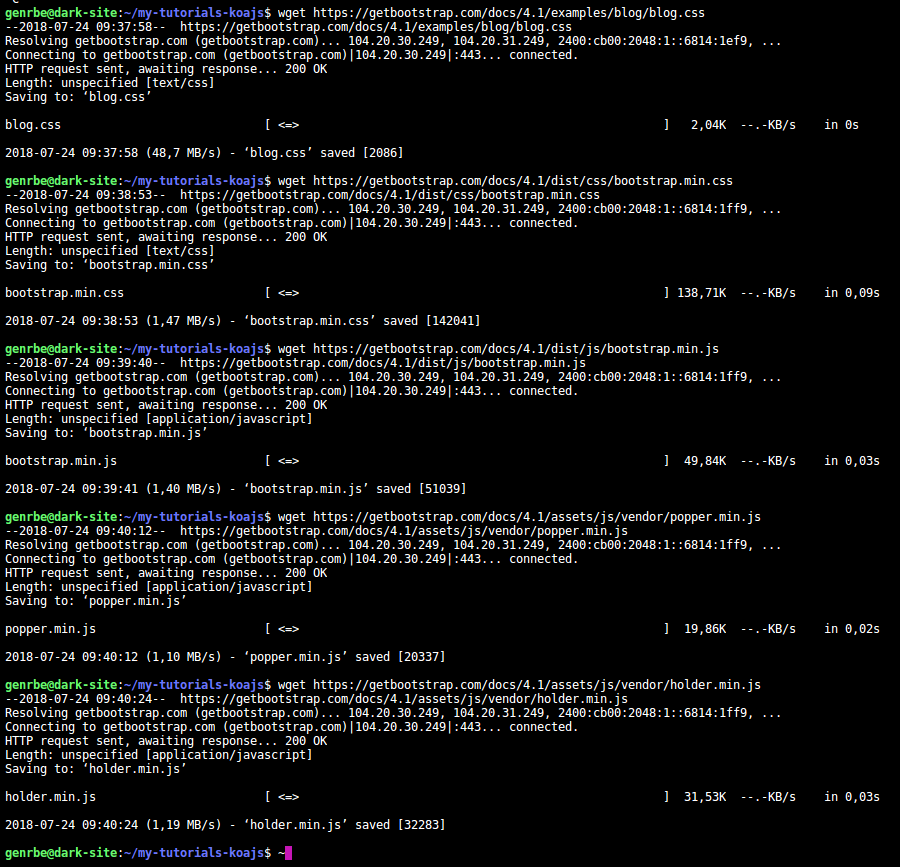900x867 pixels.
Task: Click the holder.min.js wget command URL
Action: pos(537,685)
